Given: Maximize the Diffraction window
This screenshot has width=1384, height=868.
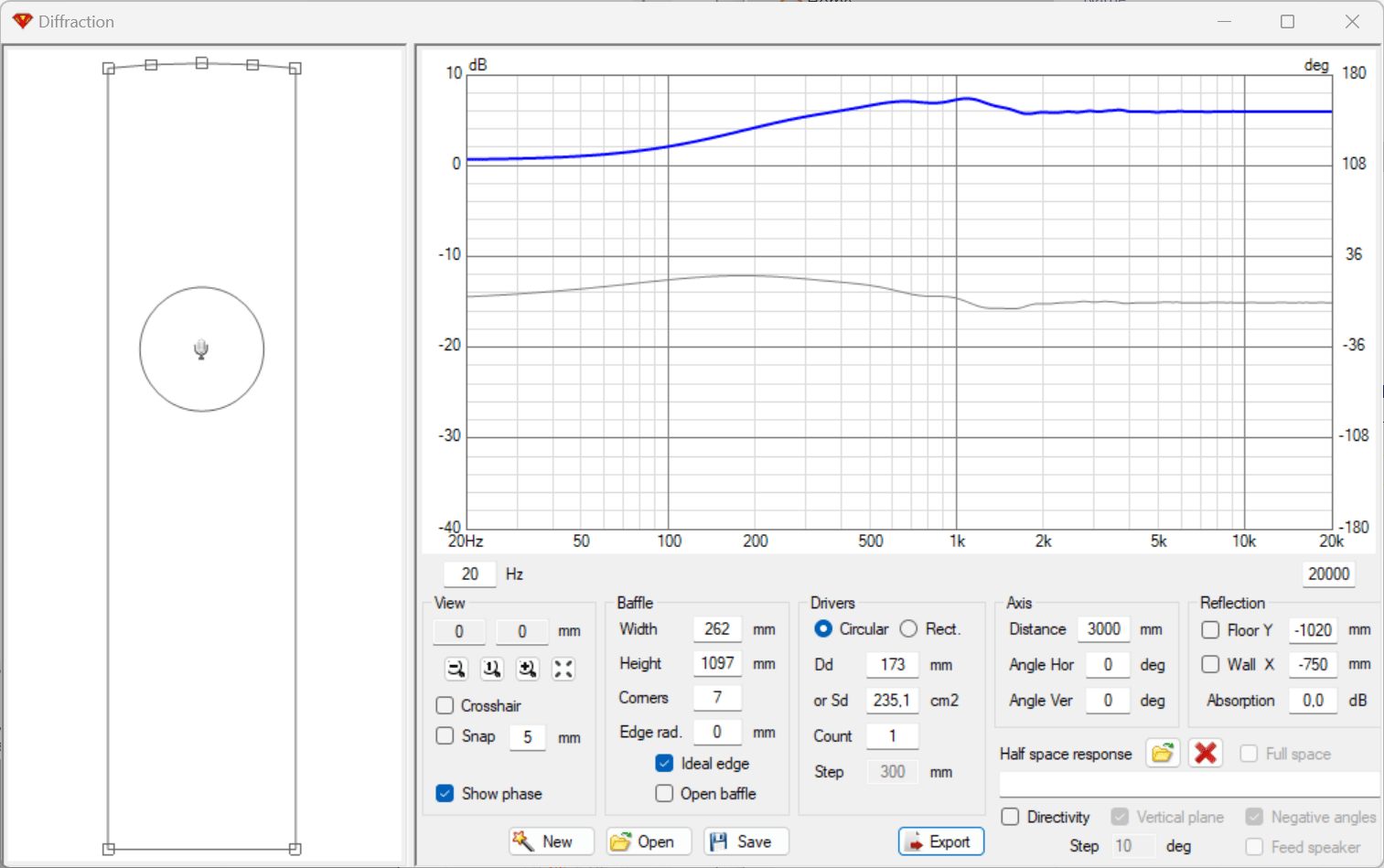Looking at the screenshot, I should pyautogui.click(x=1287, y=21).
